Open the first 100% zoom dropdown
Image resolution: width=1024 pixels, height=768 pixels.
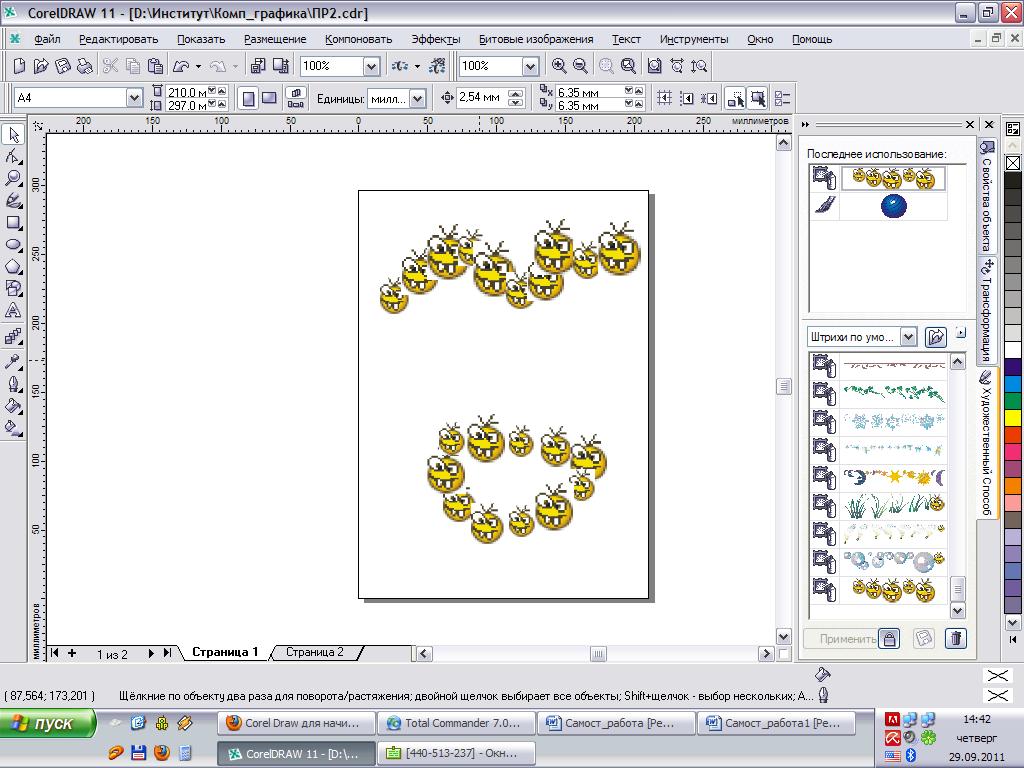[x=371, y=66]
